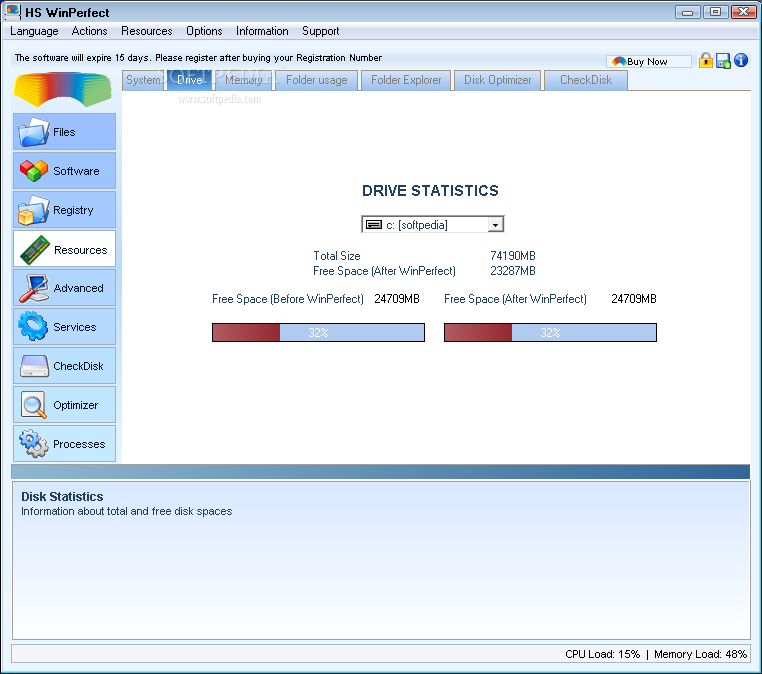Click the Total Size label
This screenshot has width=762, height=674.
(337, 256)
